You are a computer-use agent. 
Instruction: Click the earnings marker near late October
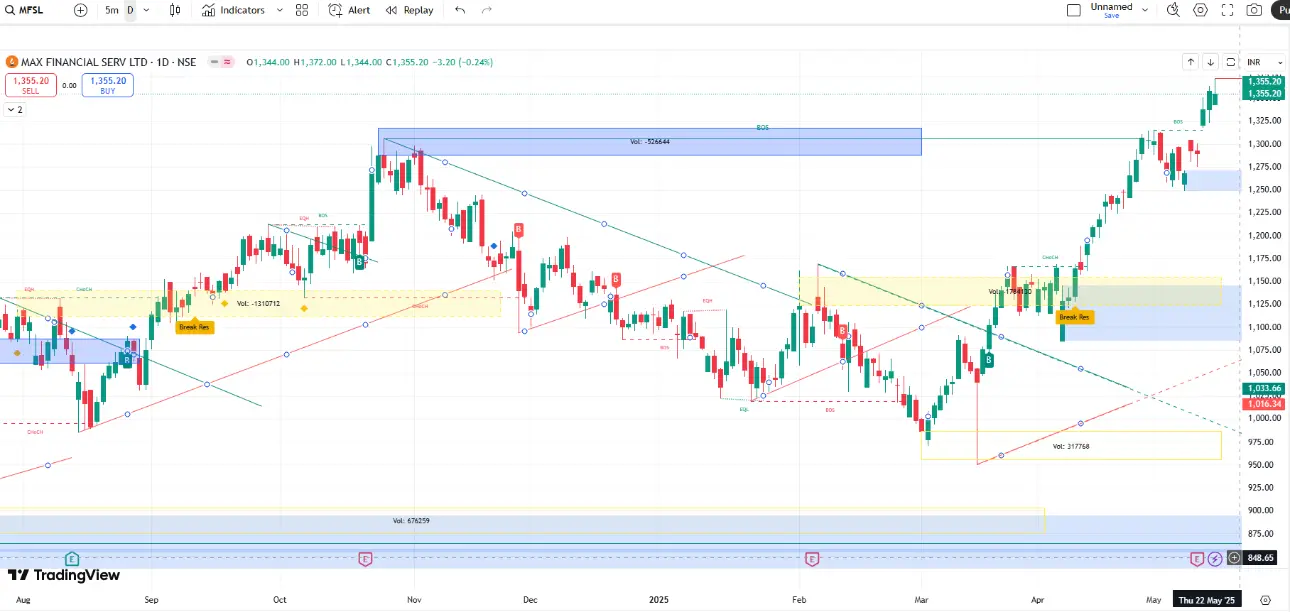point(365,558)
